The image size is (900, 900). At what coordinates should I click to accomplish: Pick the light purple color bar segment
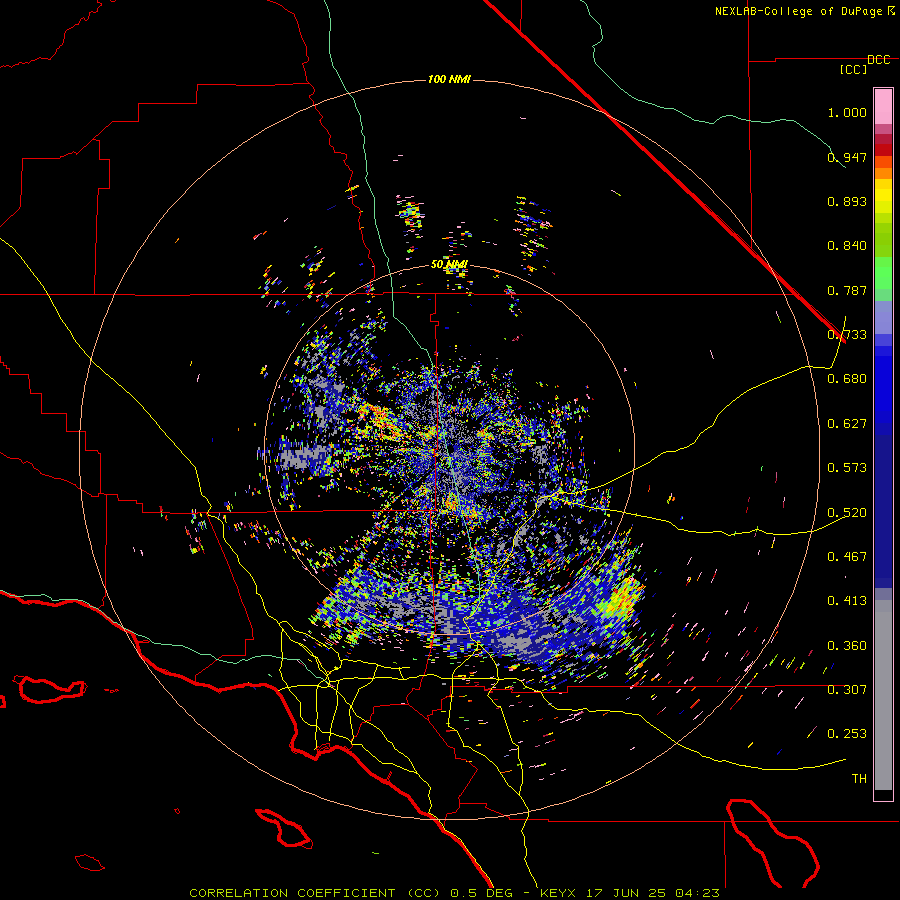coord(883,317)
